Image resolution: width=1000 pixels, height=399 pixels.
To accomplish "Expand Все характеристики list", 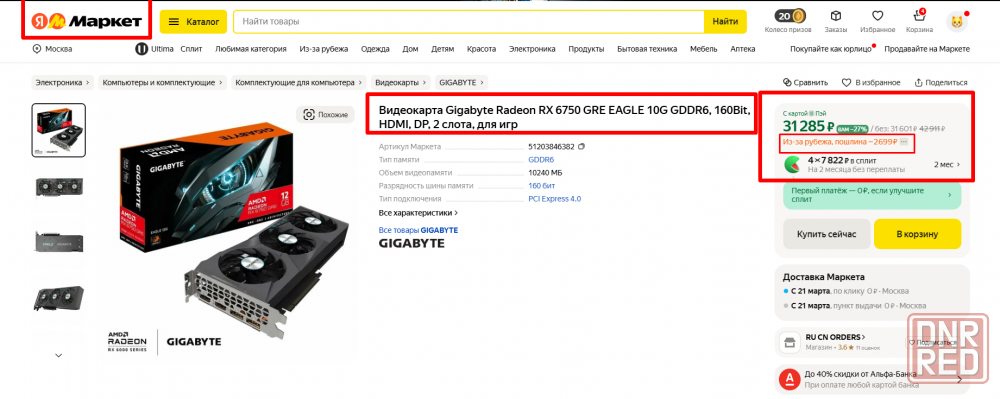I will coord(418,213).
